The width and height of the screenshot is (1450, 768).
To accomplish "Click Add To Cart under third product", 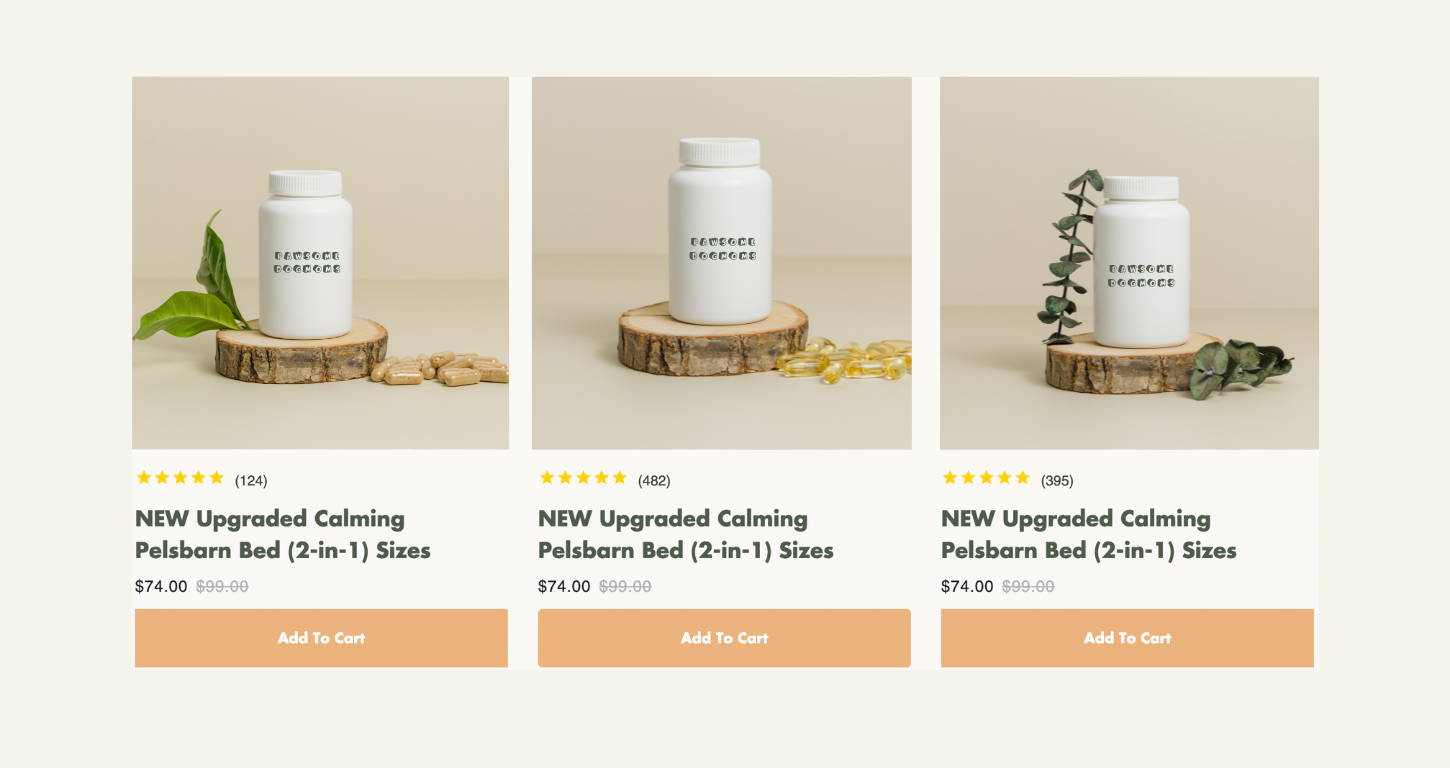I will tap(1127, 638).
